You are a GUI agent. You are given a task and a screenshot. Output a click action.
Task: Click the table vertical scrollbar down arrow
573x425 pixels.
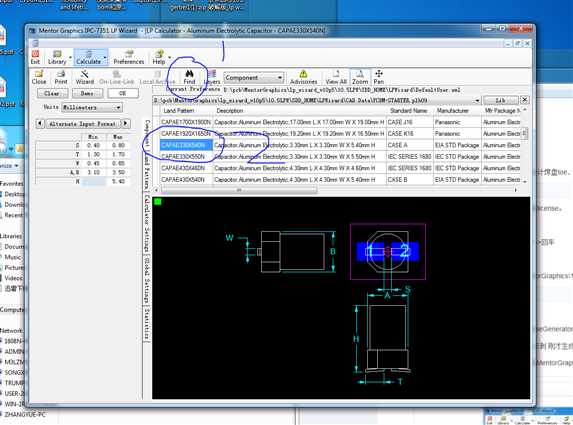coord(525,181)
